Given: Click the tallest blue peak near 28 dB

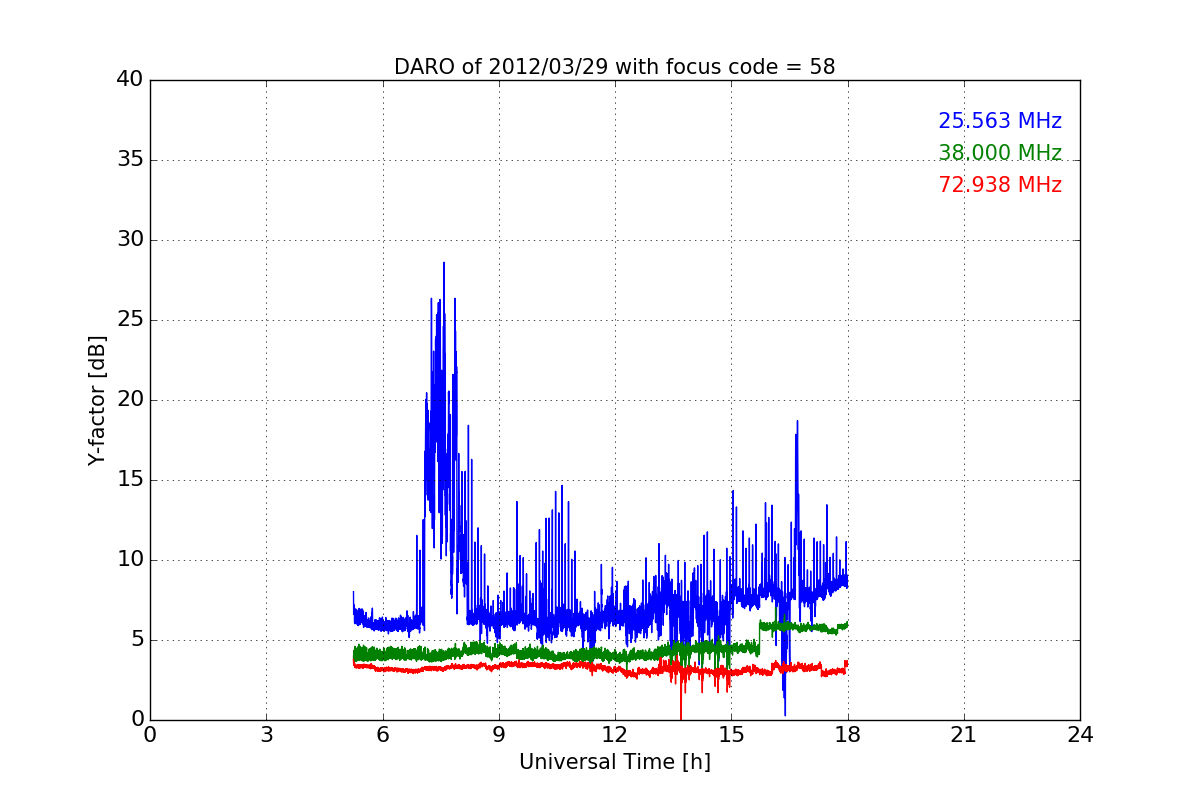Looking at the screenshot, I should coord(444,265).
